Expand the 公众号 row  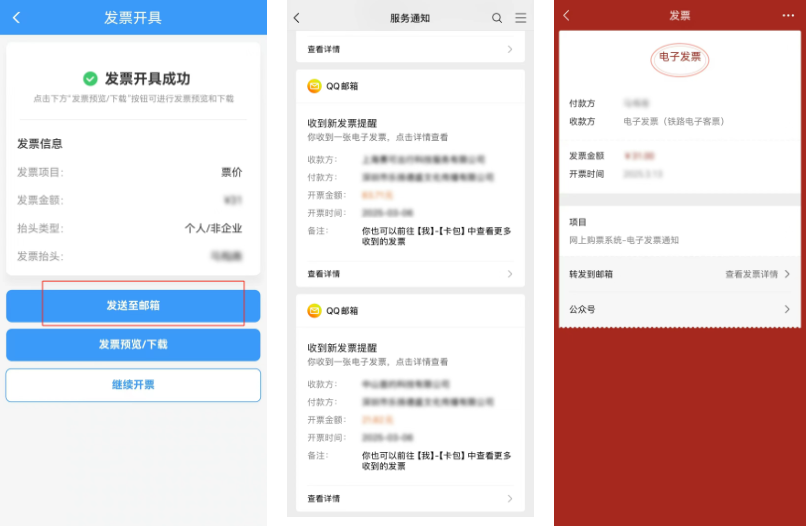pyautogui.click(x=680, y=309)
